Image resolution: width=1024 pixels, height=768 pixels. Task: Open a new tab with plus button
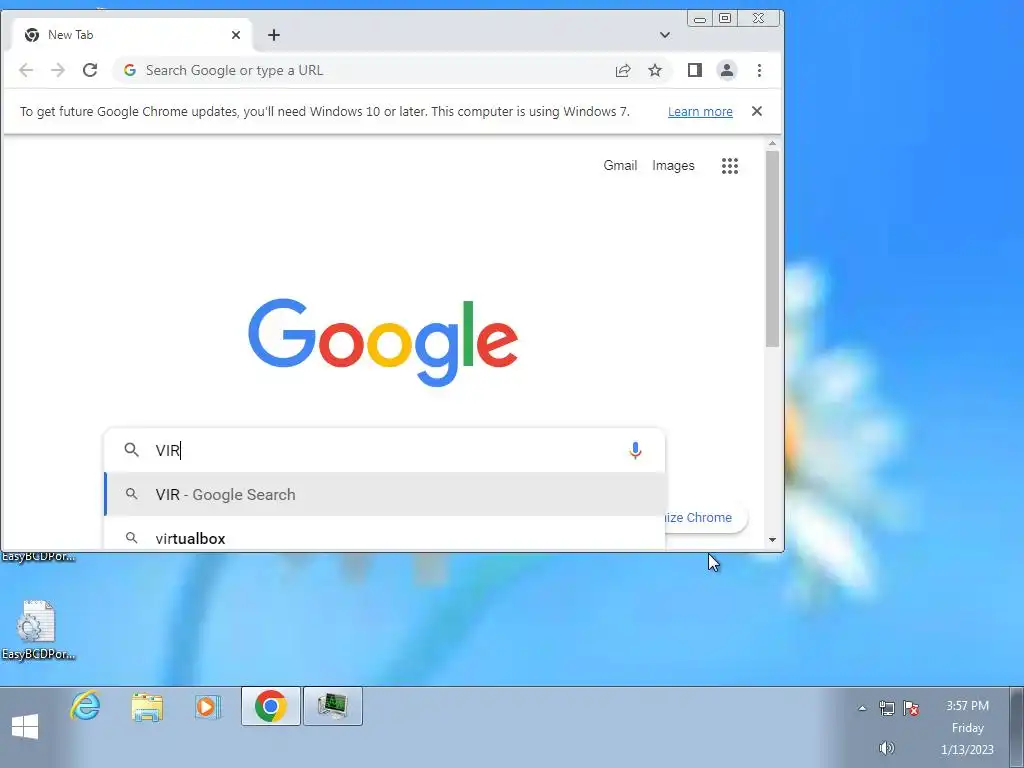[x=274, y=35]
